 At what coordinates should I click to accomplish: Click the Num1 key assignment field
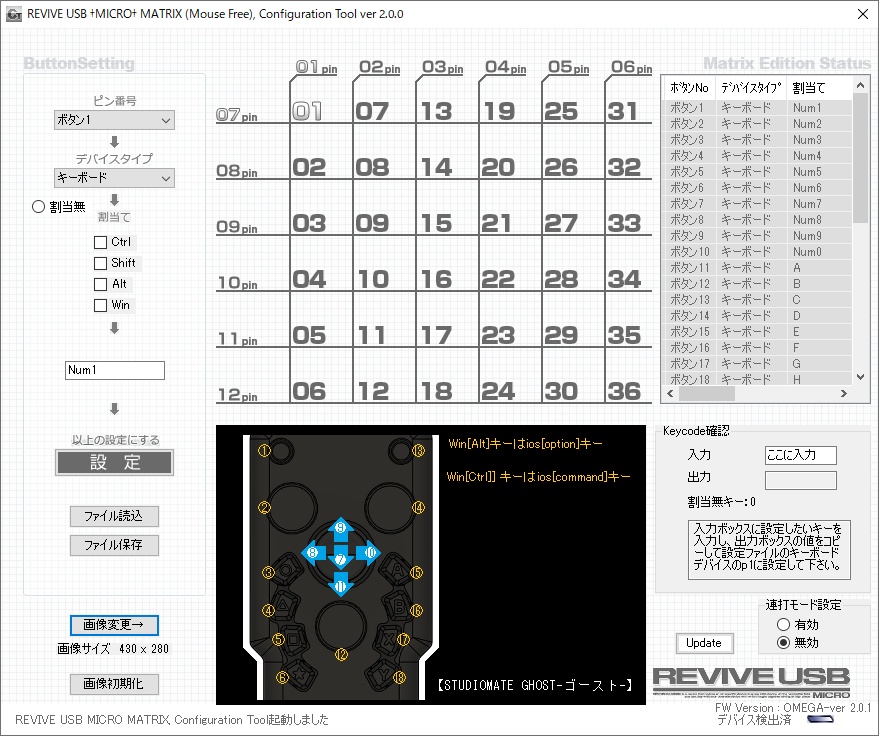[115, 371]
